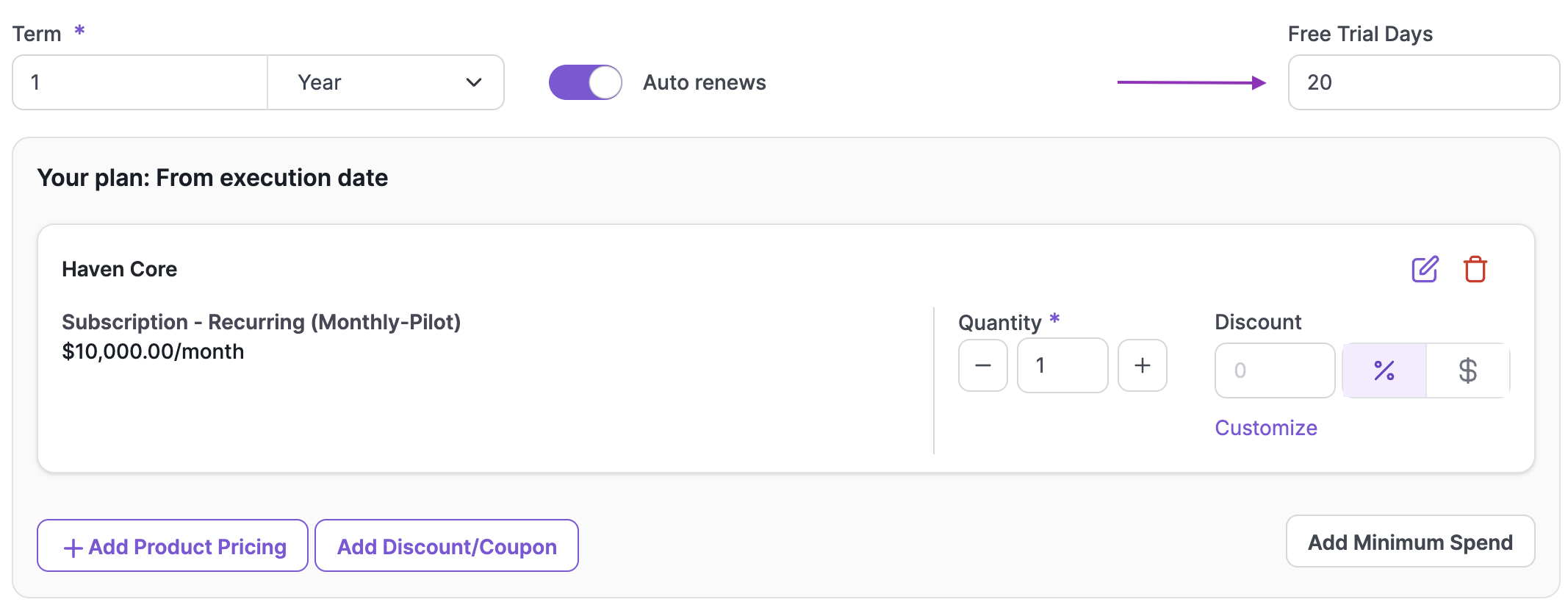
Task: Decrease quantity with the minus button
Action: [982, 365]
